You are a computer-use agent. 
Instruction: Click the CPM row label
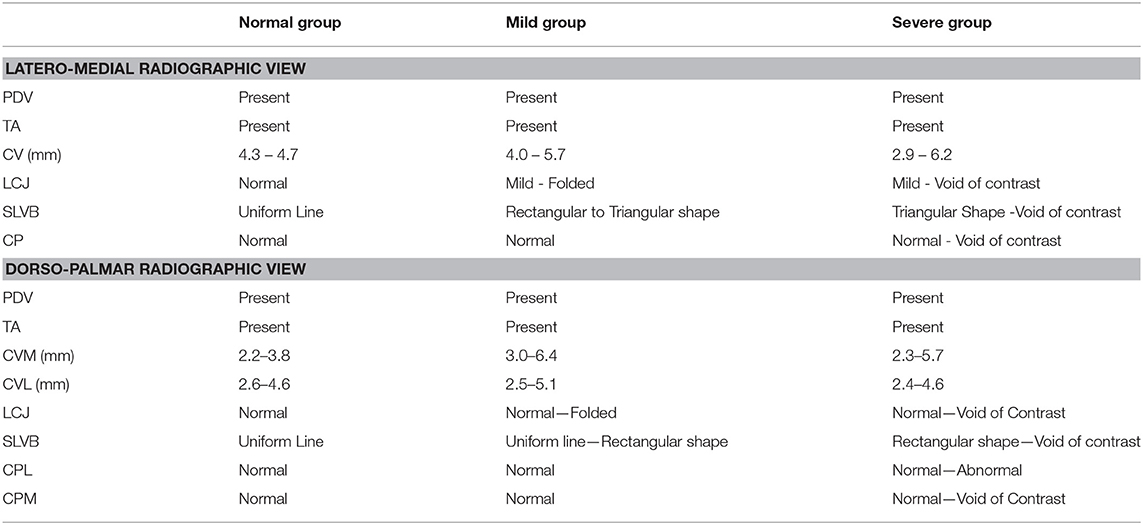click(18, 499)
